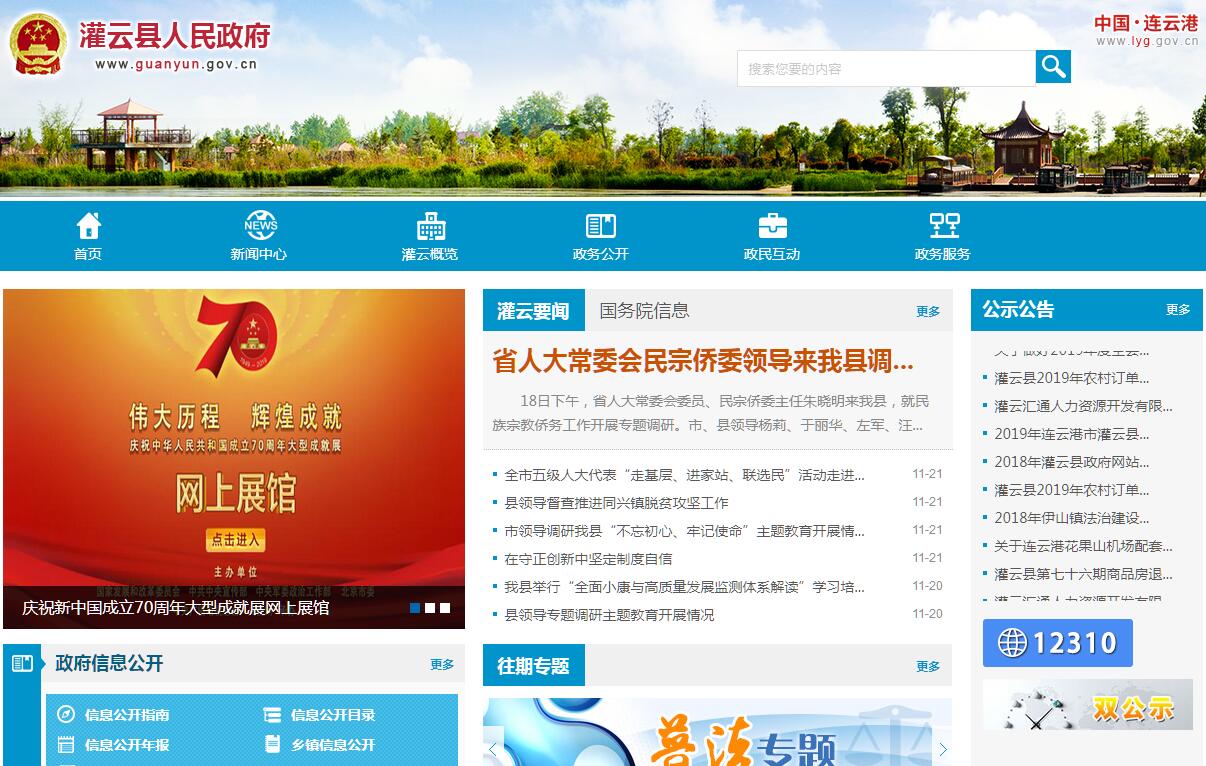Viewport: 1206px width, 766px height.
Task: Select second slideshow indicator dot
Action: pyautogui.click(x=430, y=607)
